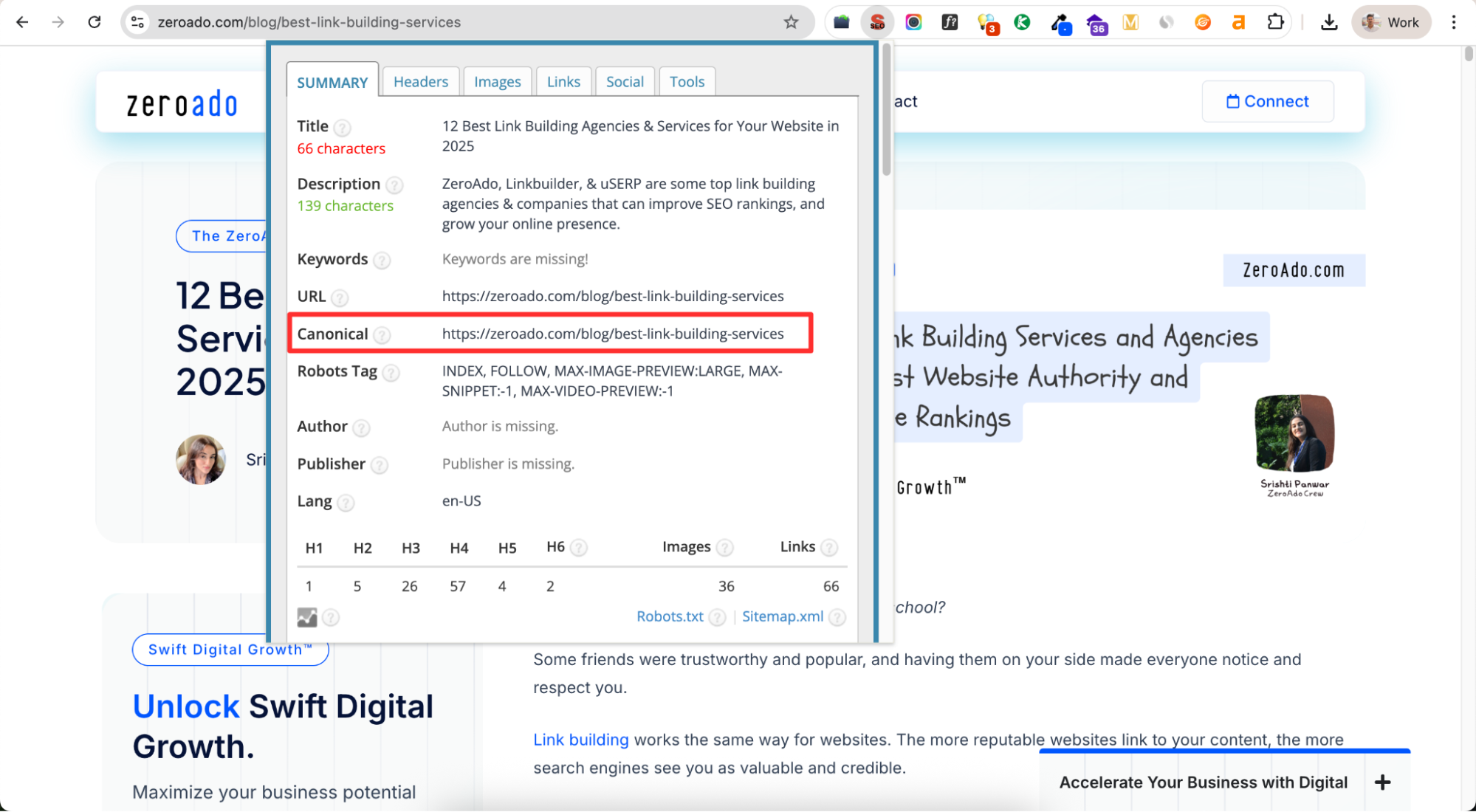
Task: Open the Amazon extension in the toolbar
Action: 1238,22
